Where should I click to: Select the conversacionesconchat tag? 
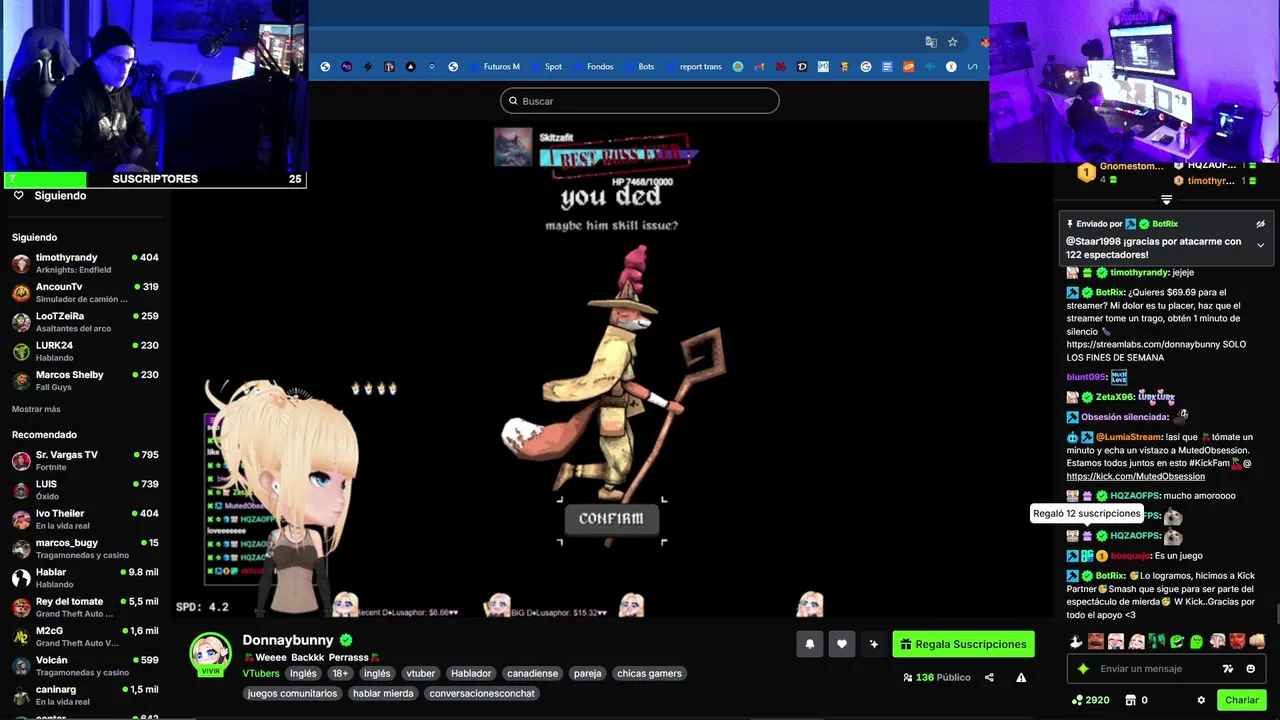[x=482, y=694]
